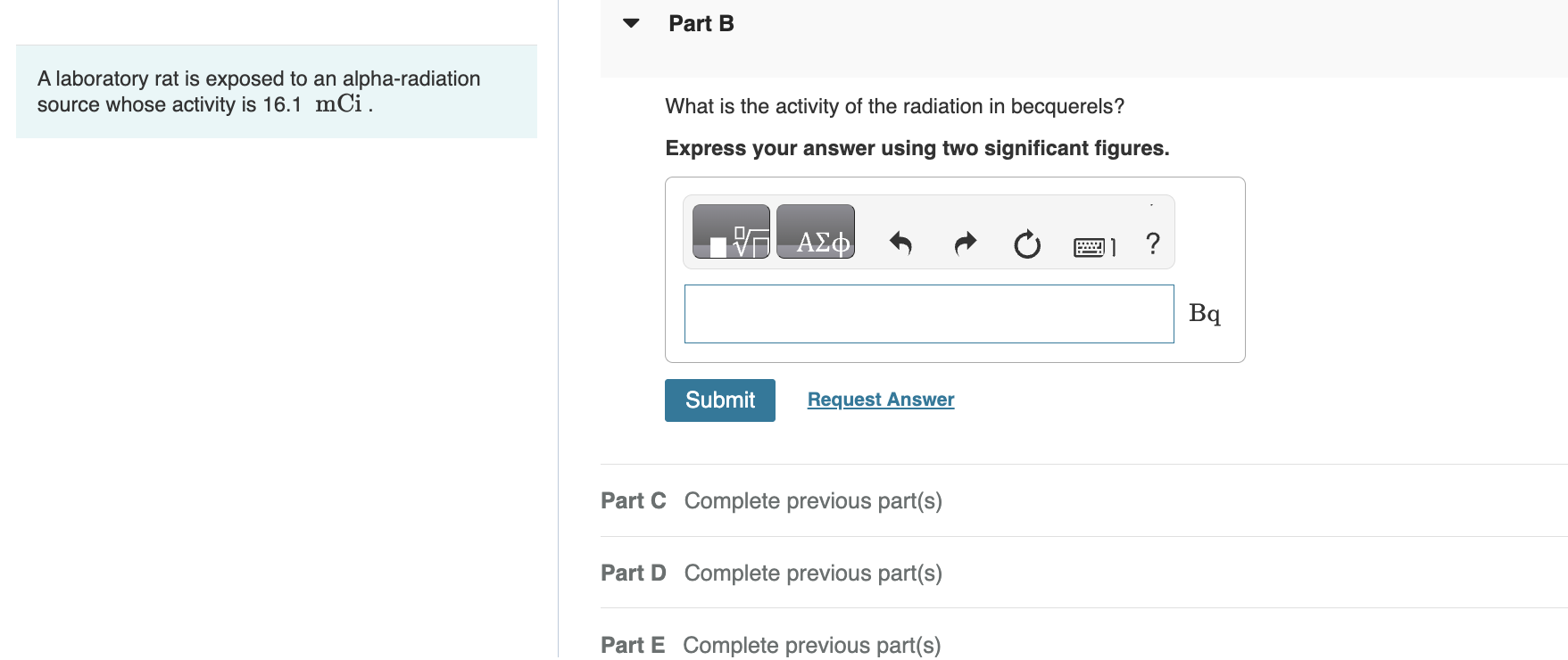1568x660 pixels.
Task: Undo the last answer edit
Action: click(x=900, y=243)
